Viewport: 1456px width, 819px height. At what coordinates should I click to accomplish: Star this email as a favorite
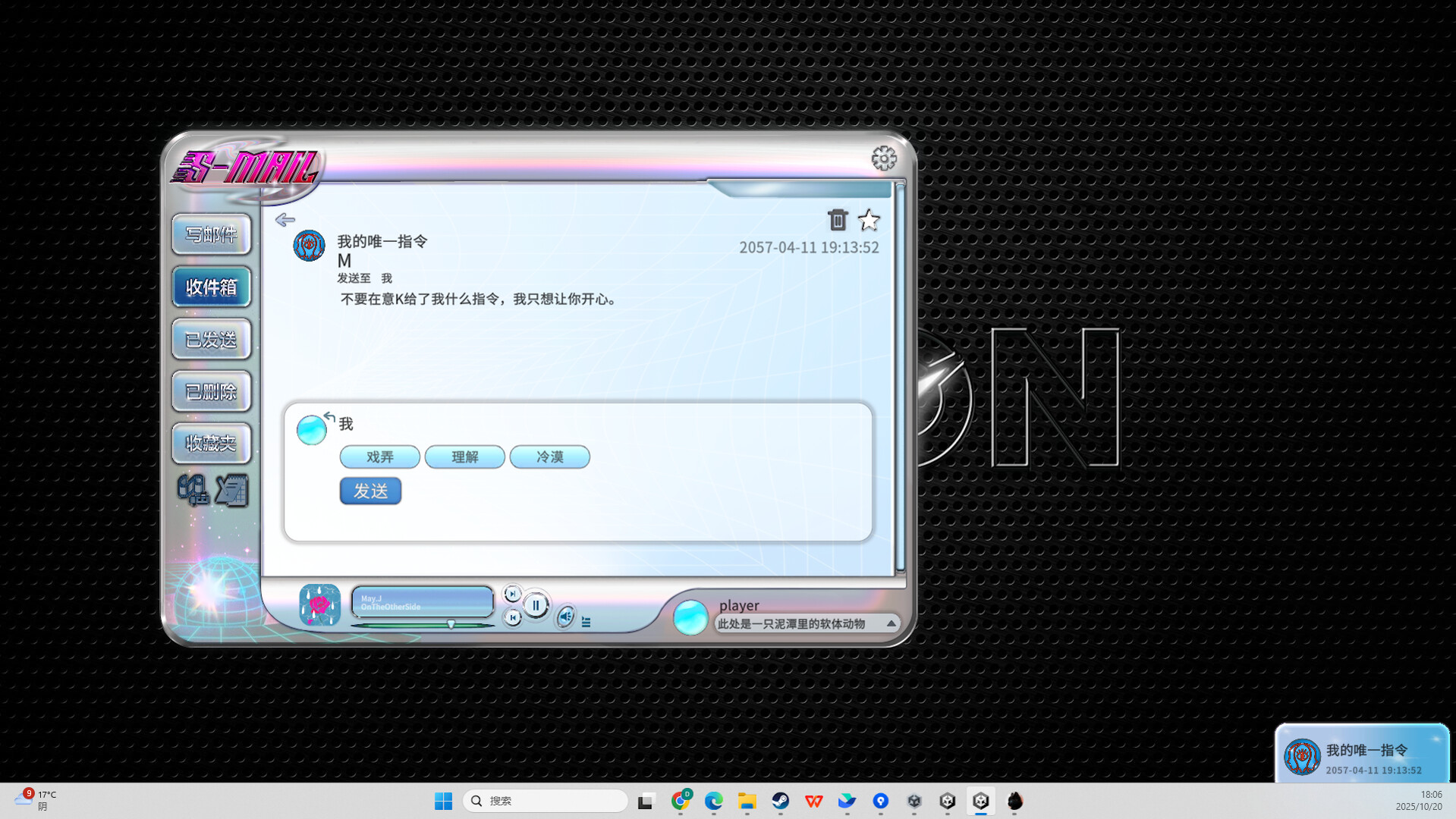coord(868,220)
